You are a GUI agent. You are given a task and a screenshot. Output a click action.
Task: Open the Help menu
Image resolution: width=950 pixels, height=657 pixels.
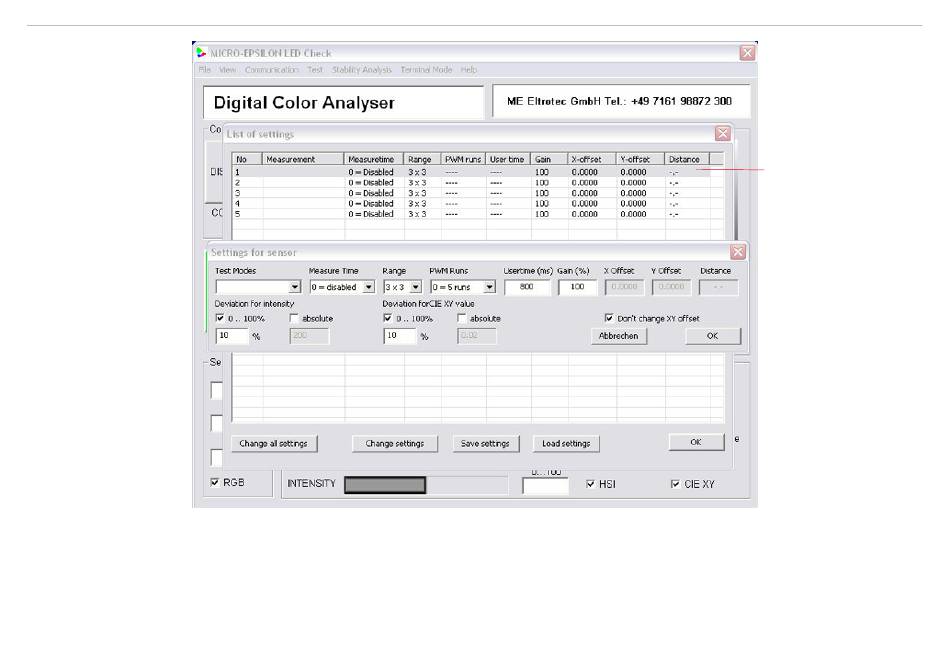click(x=468, y=70)
